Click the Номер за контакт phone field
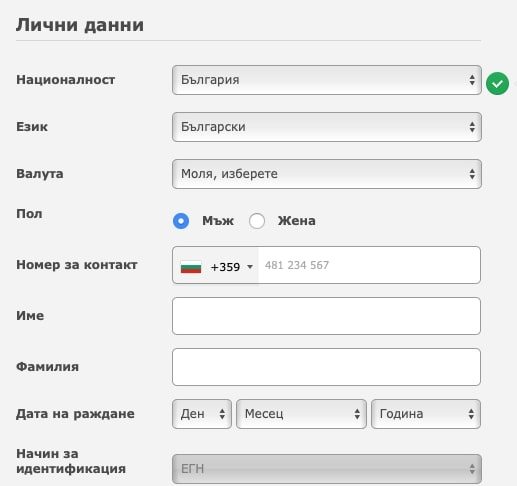The image size is (517, 486). pyautogui.click(x=369, y=265)
